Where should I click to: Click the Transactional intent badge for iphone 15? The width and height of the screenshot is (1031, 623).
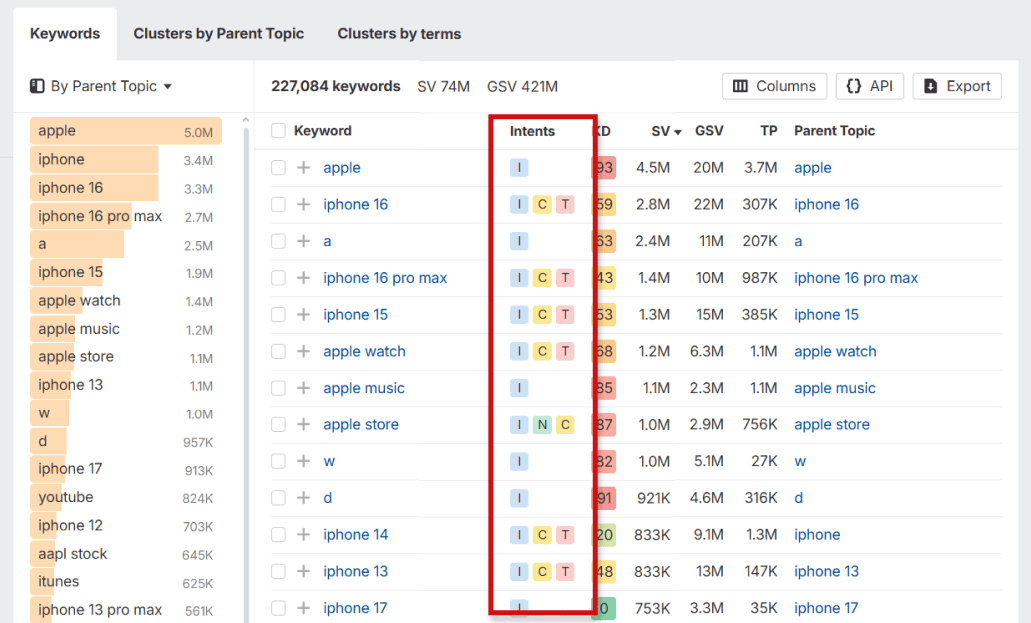click(x=565, y=314)
